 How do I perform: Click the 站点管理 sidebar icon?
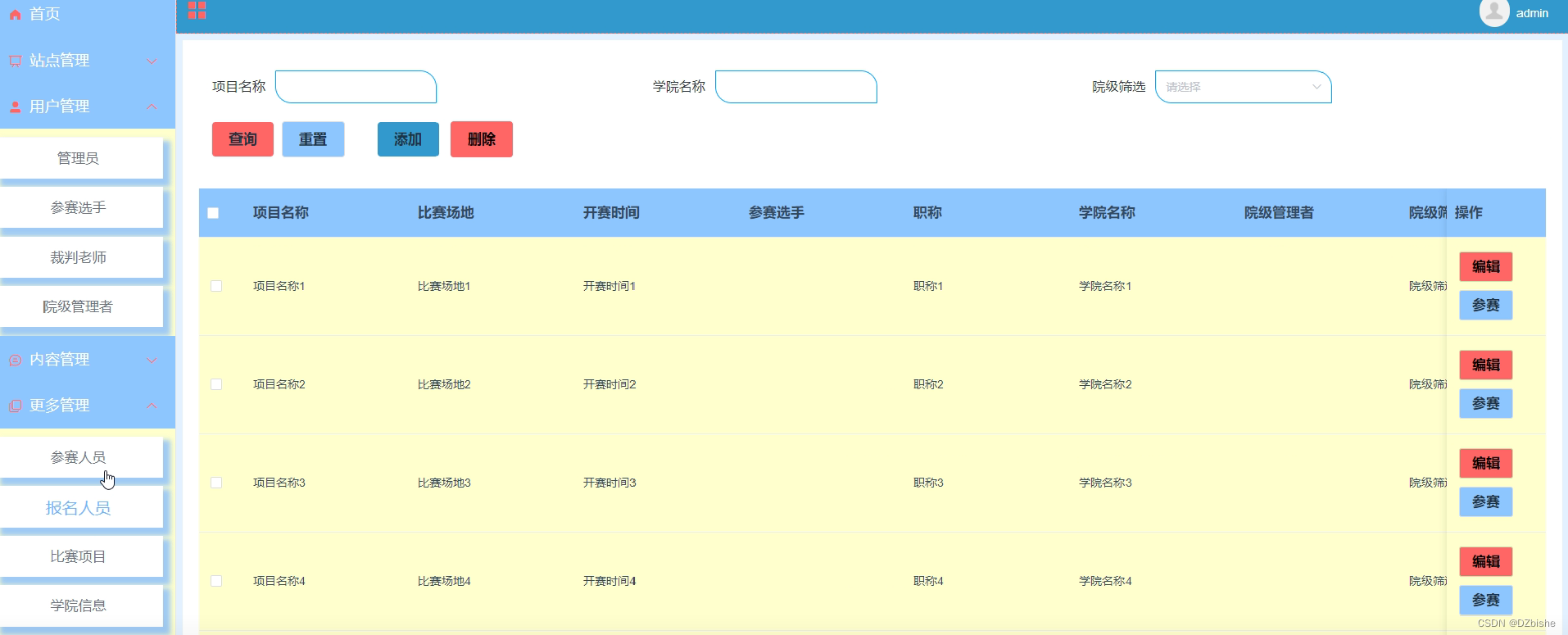point(15,61)
